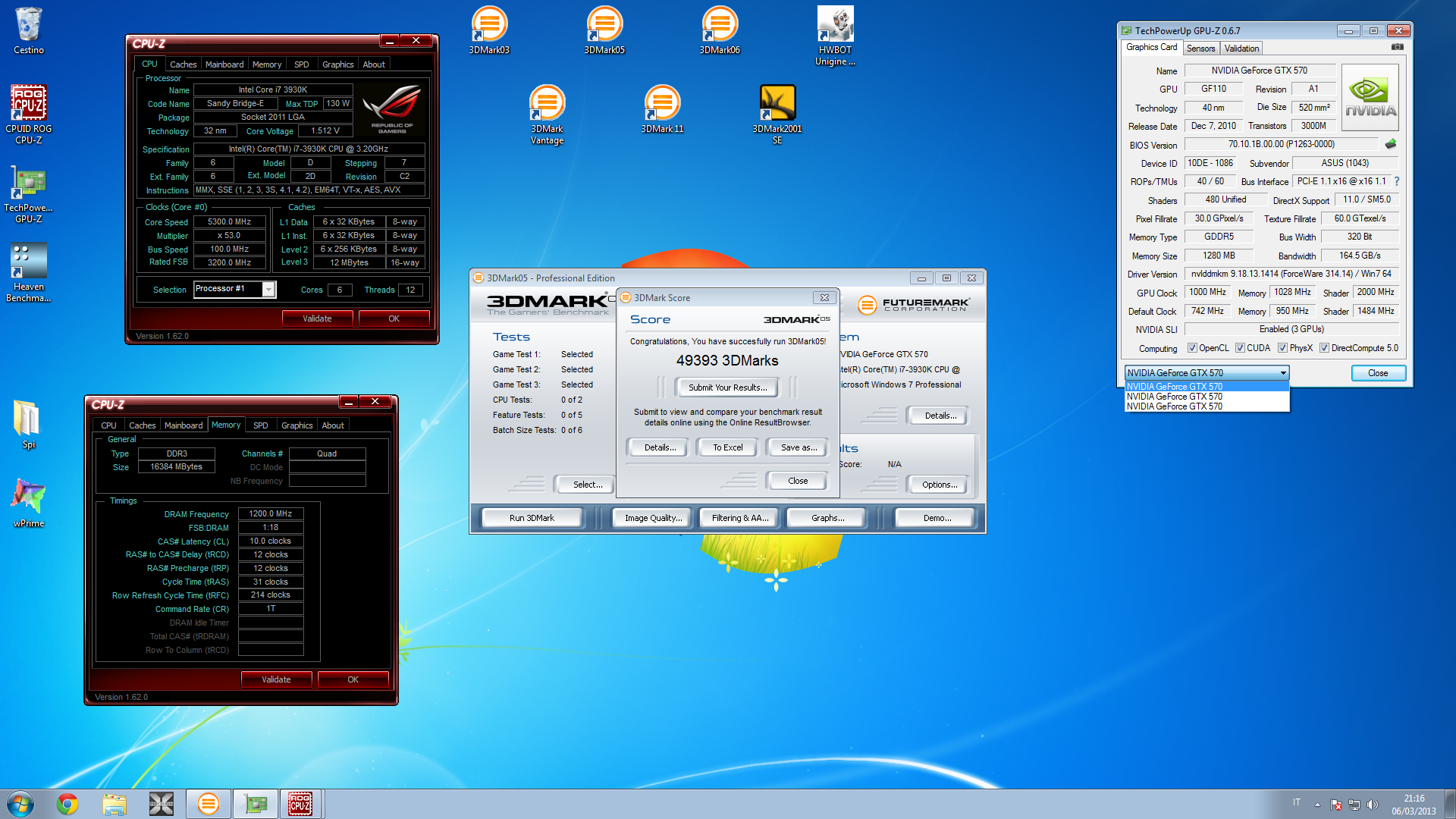
Task: Toggle the DirectCompute 5.0 checkbox
Action: click(x=1324, y=348)
